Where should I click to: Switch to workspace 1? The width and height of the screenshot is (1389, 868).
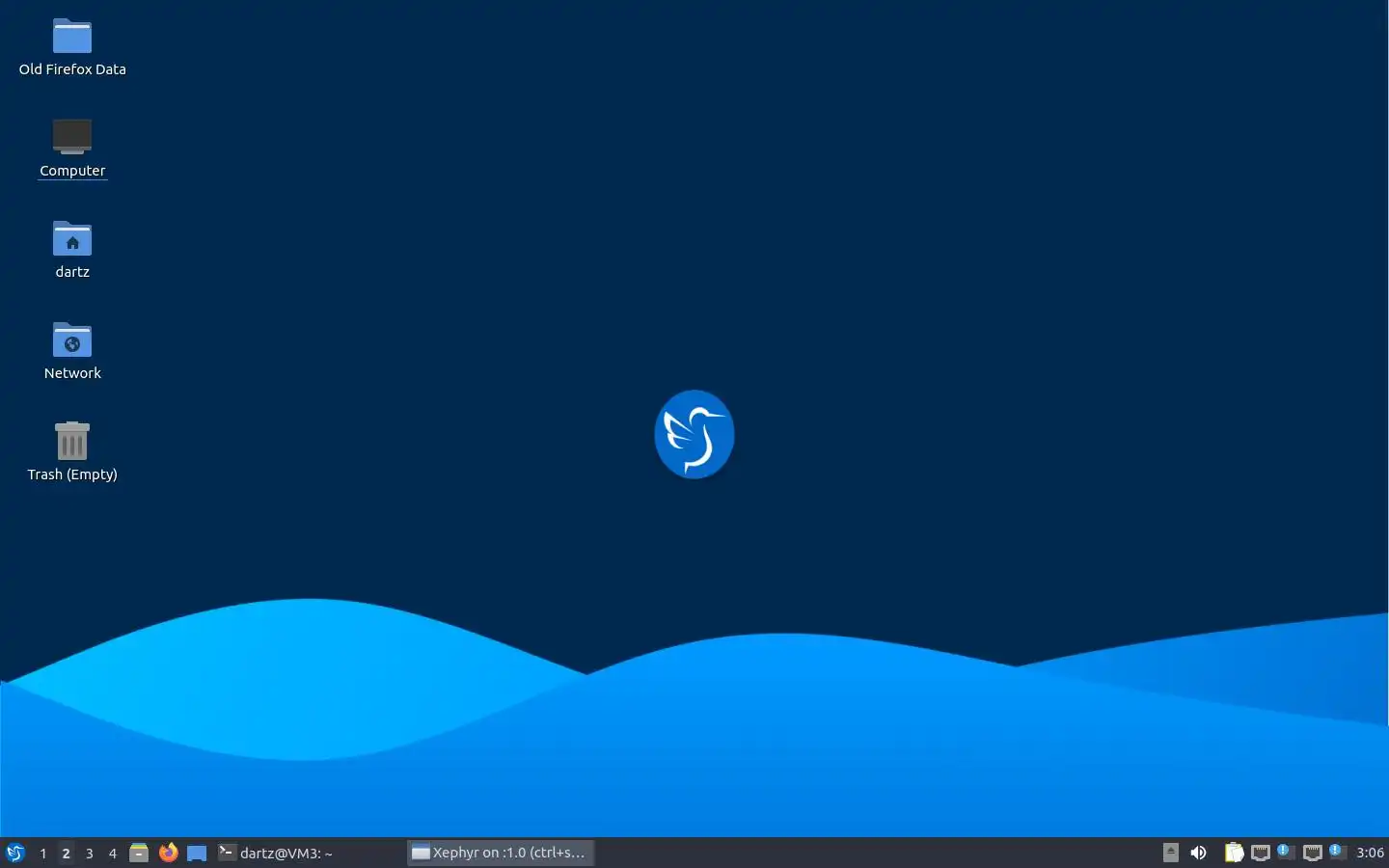(x=43, y=854)
